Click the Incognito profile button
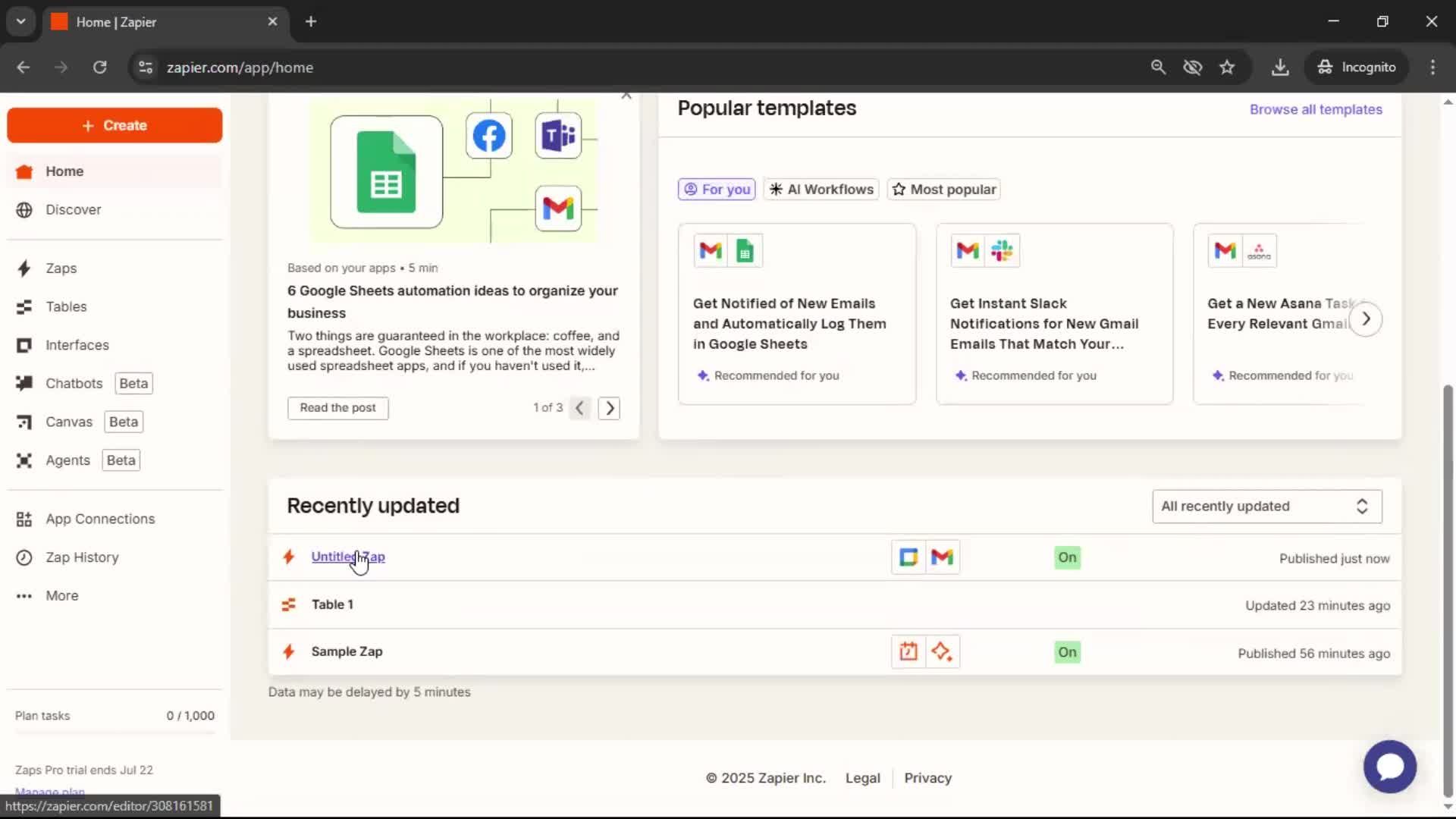The height and width of the screenshot is (819, 1456). (1357, 67)
